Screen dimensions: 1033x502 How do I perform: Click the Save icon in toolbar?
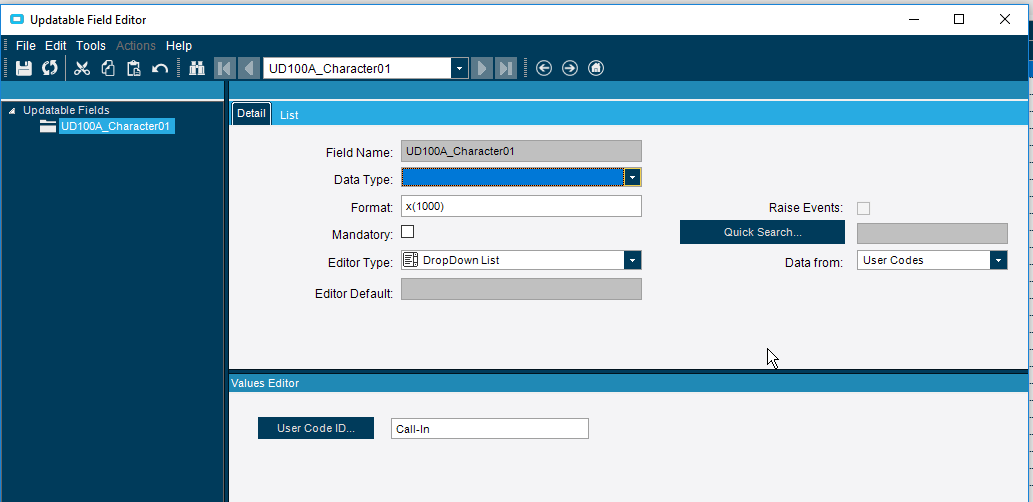pyautogui.click(x=24, y=68)
